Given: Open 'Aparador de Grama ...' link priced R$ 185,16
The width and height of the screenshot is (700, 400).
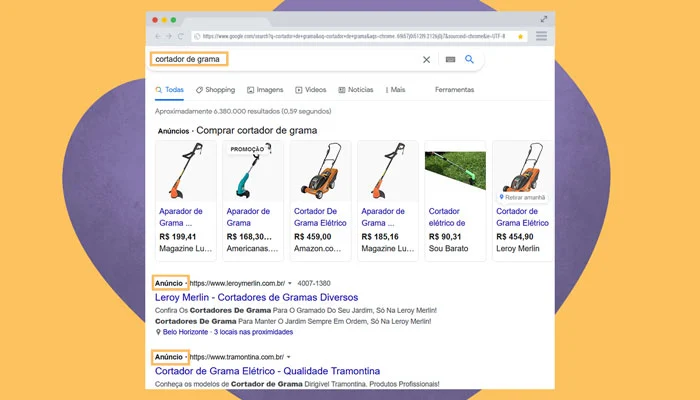Looking at the screenshot, I should [x=383, y=217].
